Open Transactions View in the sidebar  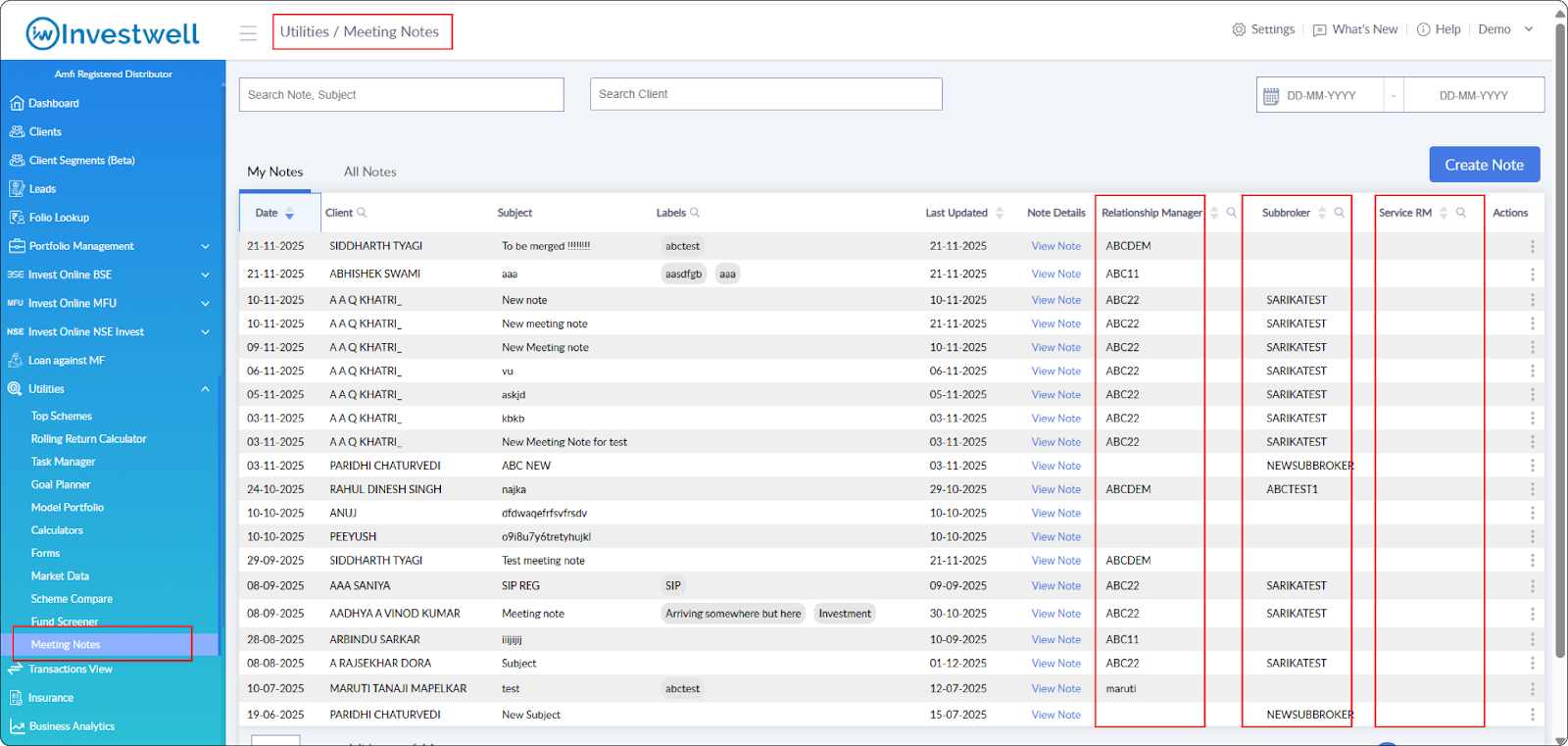[x=71, y=670]
